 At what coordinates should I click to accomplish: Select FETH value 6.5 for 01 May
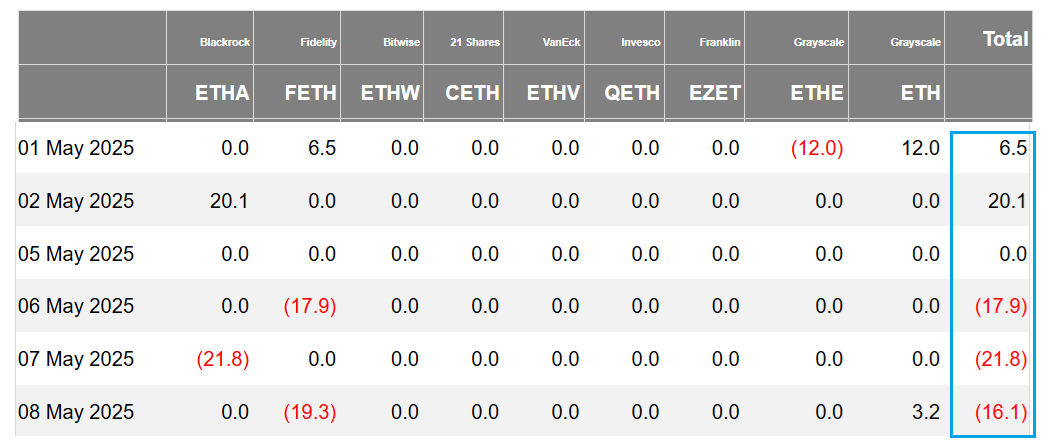pyautogui.click(x=322, y=149)
